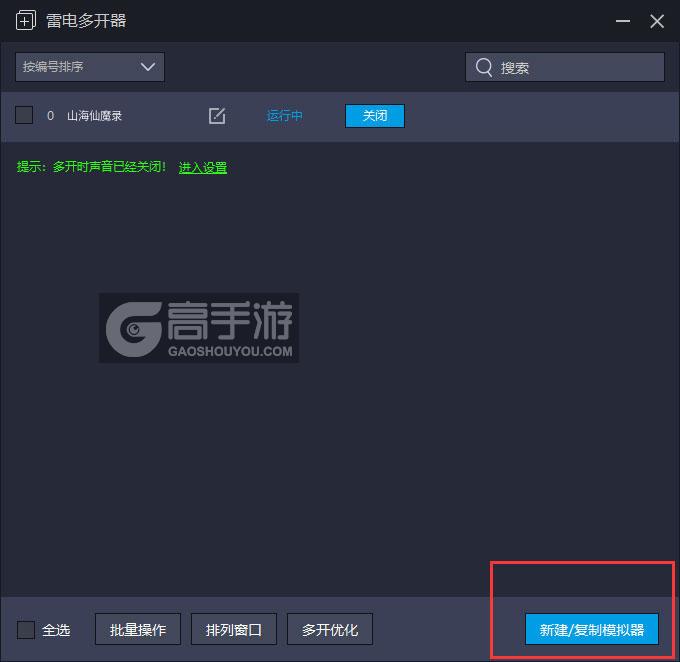Select the 山海仙魔录 emulator name
The image size is (680, 662).
click(x=95, y=116)
